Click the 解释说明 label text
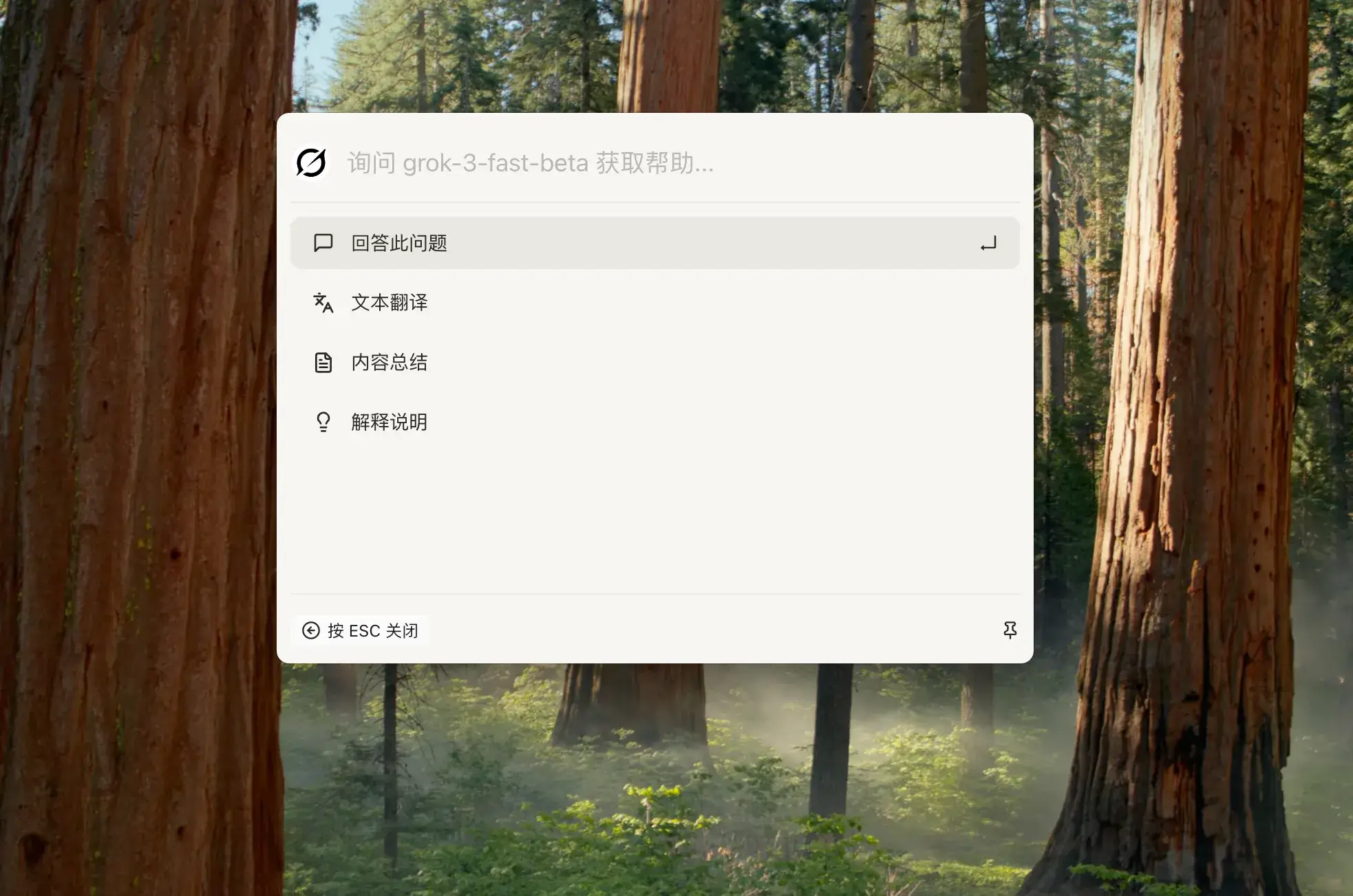Viewport: 1353px width, 896px height. click(390, 422)
